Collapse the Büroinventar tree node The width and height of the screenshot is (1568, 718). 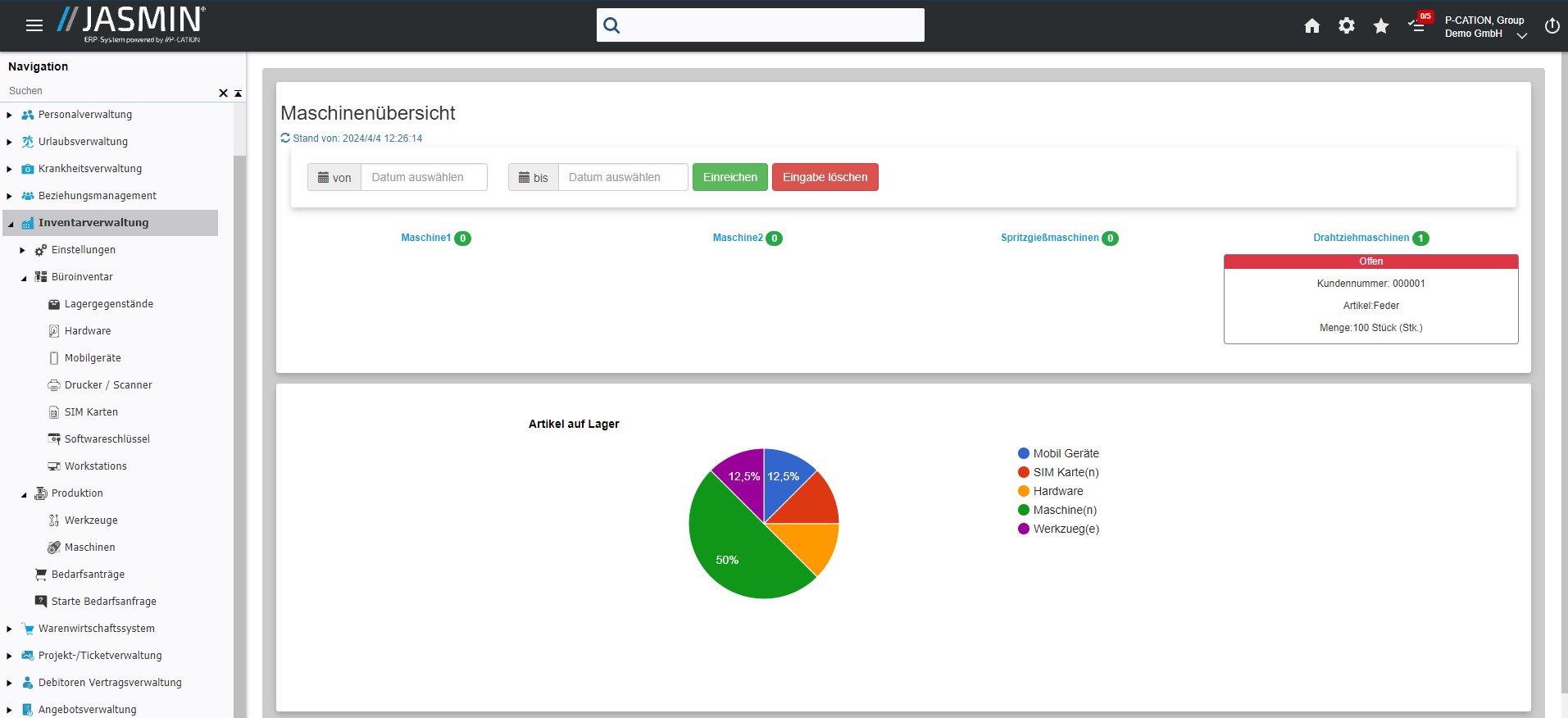[23, 278]
